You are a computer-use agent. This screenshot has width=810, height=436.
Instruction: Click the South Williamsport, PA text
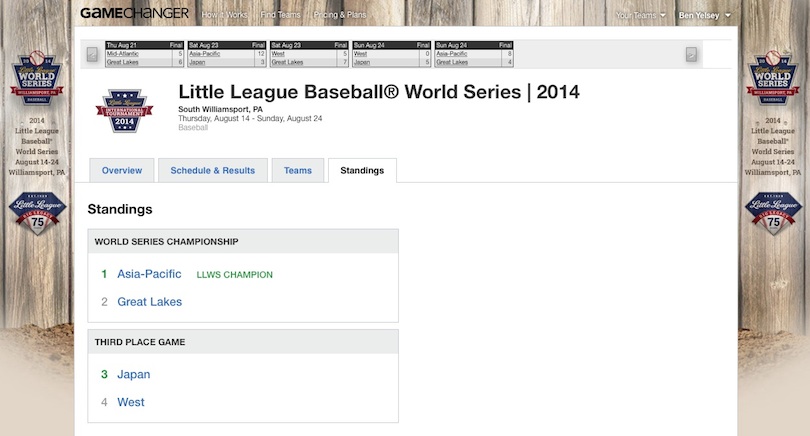click(221, 109)
